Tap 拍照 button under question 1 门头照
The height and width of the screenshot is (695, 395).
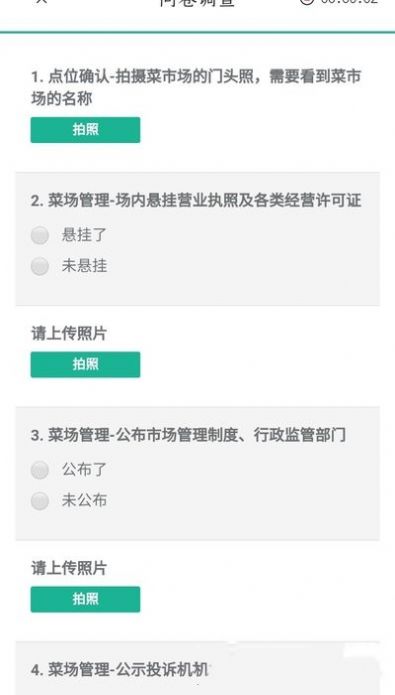pyautogui.click(x=85, y=130)
